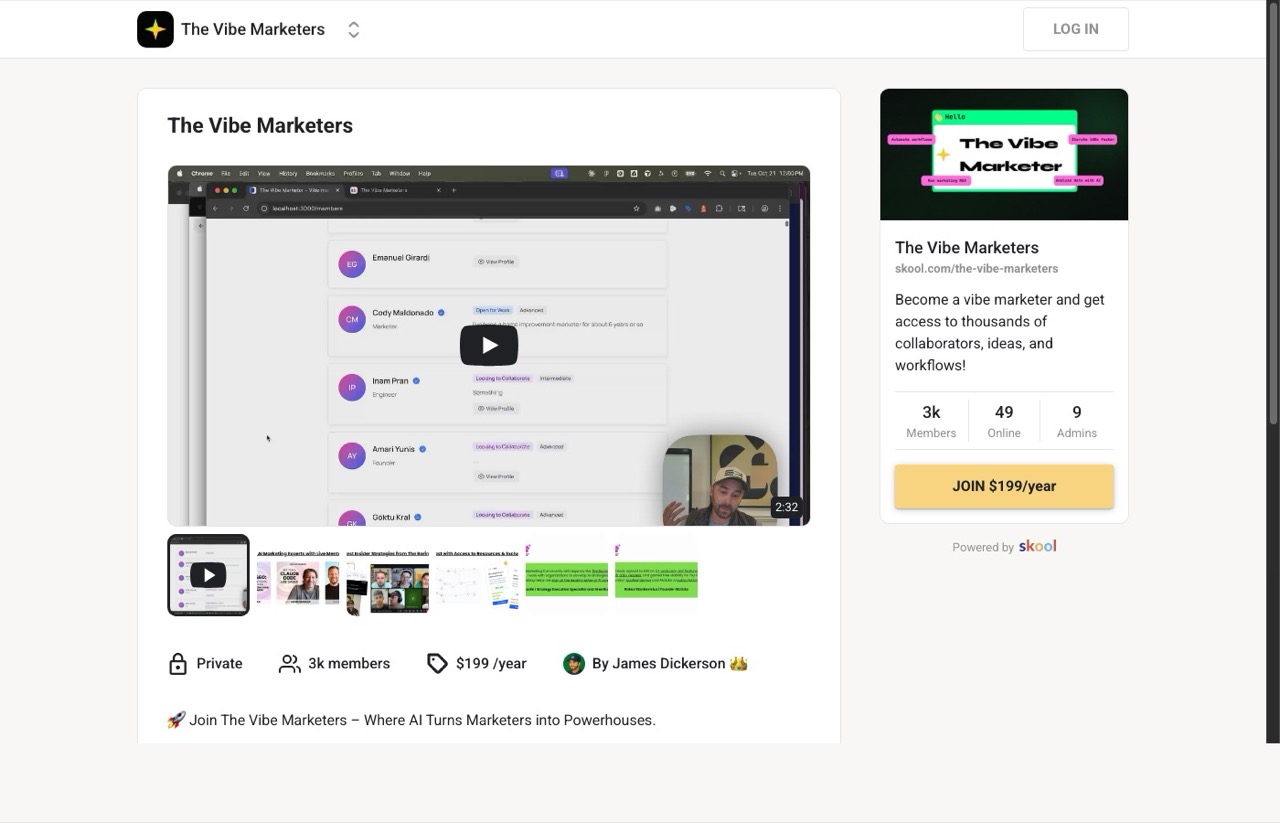Click the community description paragraph in sidebar

(x=1002, y=332)
